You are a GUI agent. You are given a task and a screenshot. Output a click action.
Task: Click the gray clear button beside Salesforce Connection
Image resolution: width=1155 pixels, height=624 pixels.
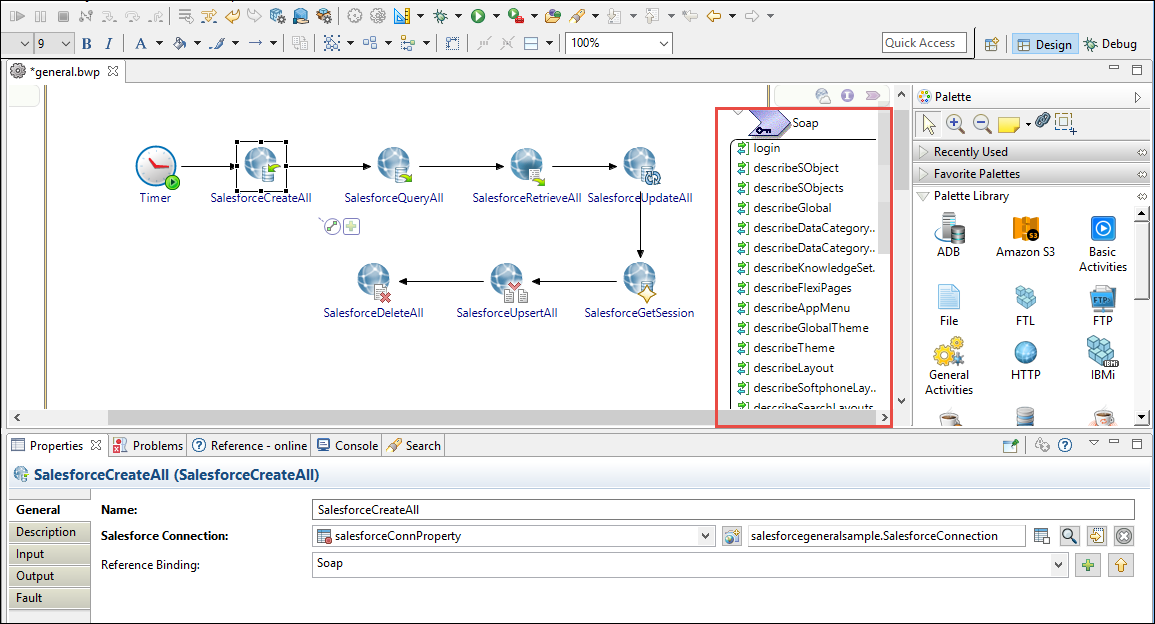click(x=1123, y=536)
